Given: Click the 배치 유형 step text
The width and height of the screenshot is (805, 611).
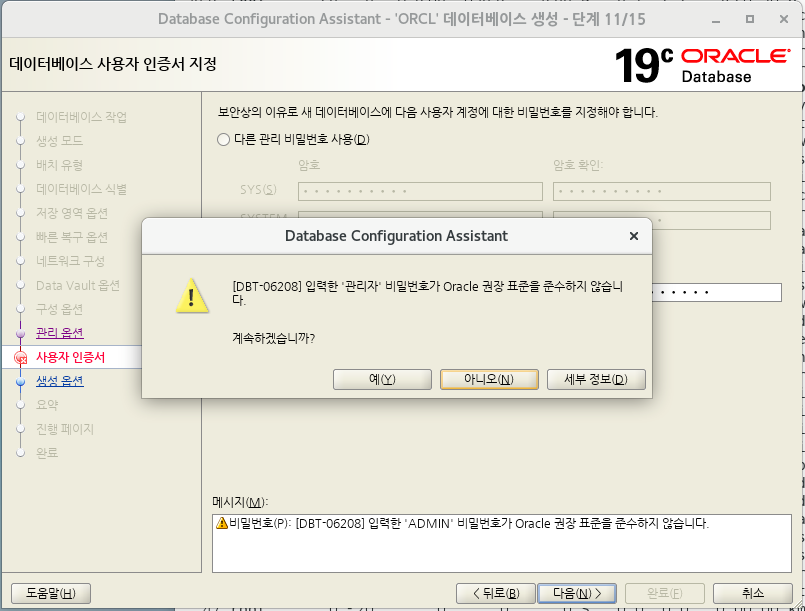Looking at the screenshot, I should click(59, 165).
